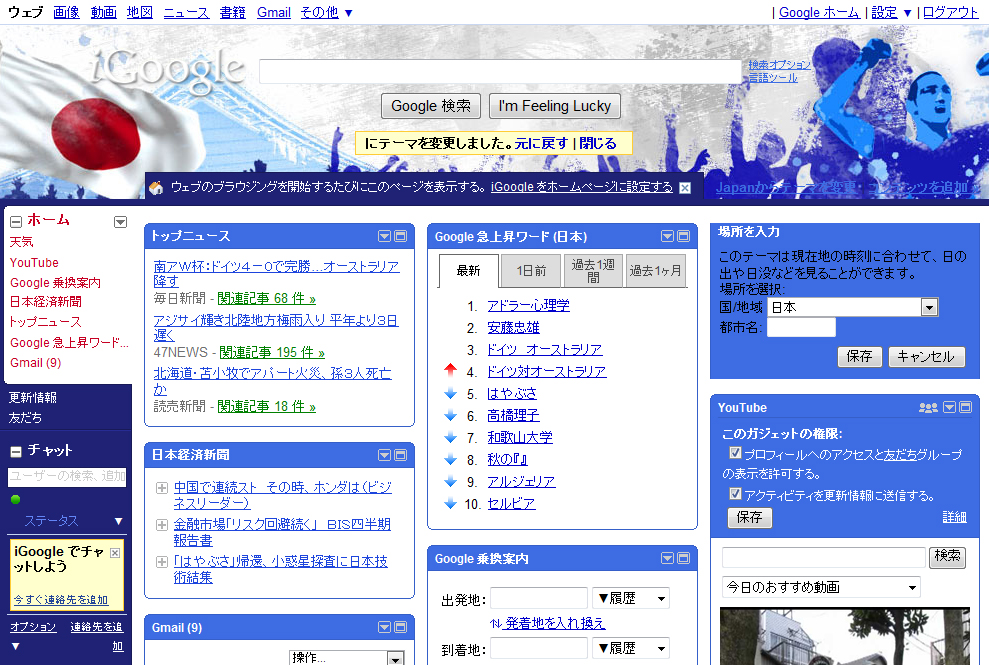Open the ホーム tab options arrow

(x=121, y=222)
